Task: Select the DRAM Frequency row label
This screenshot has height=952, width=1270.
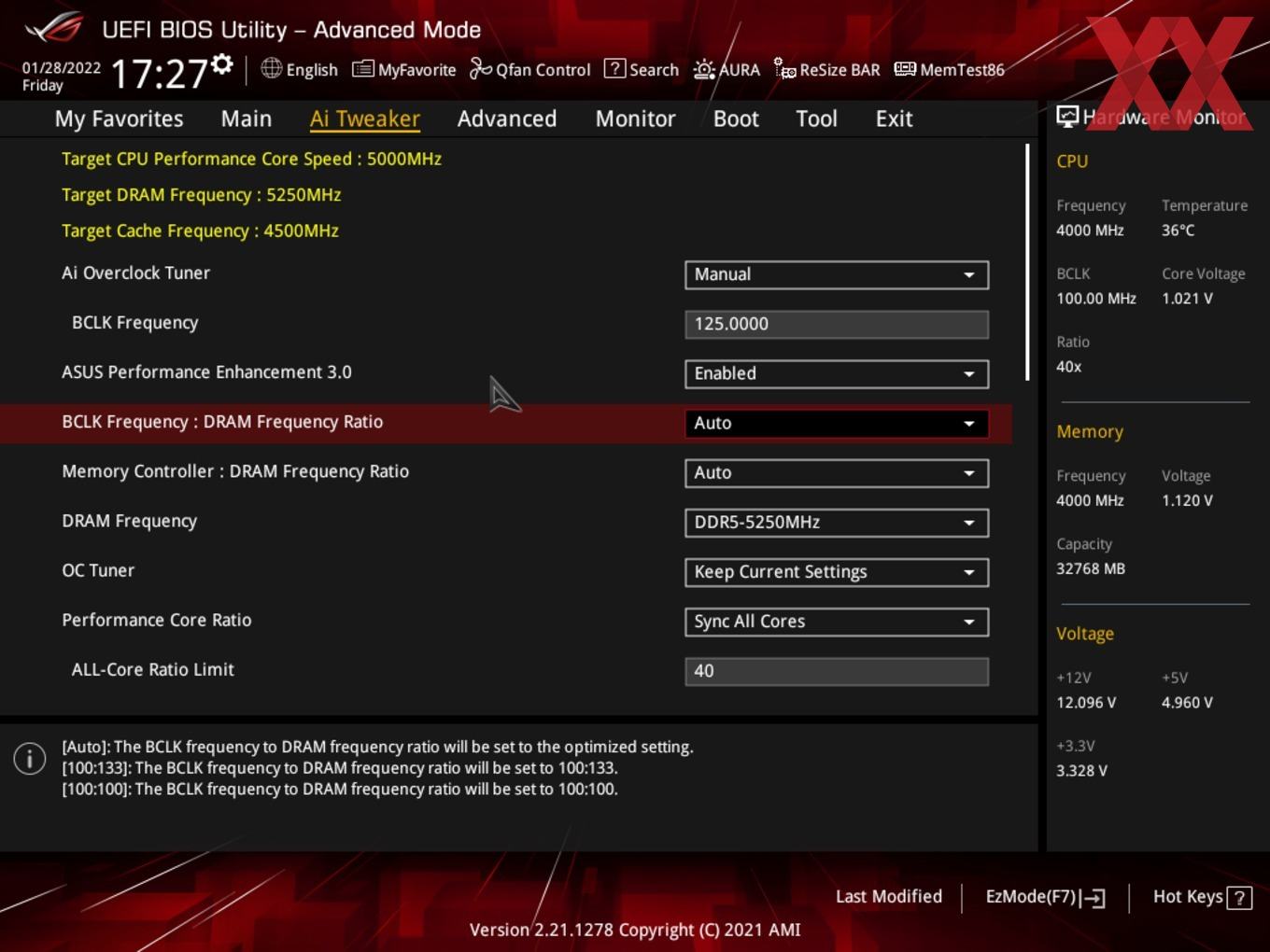Action: pyautogui.click(x=129, y=521)
